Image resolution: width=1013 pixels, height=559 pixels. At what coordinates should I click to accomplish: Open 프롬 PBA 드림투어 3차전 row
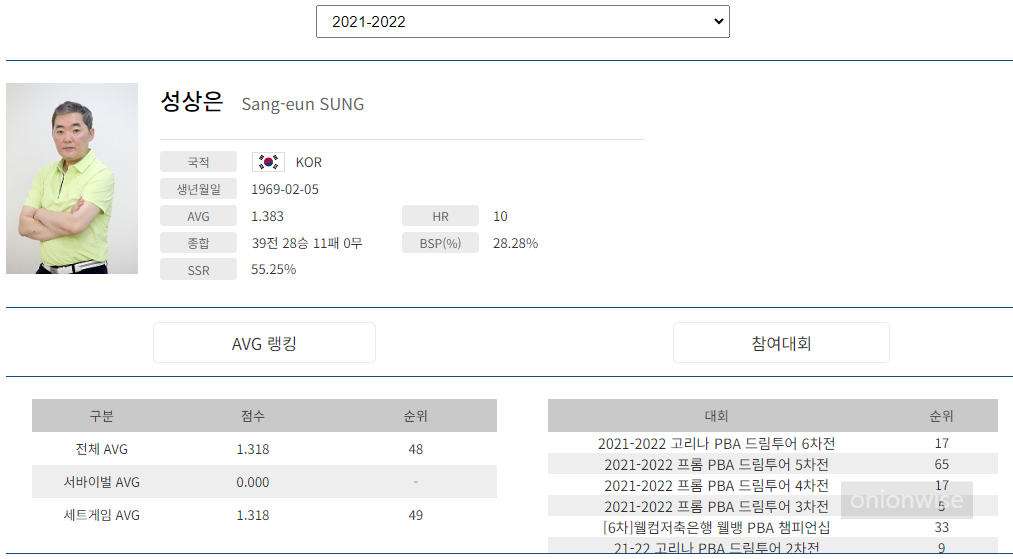[773, 506]
